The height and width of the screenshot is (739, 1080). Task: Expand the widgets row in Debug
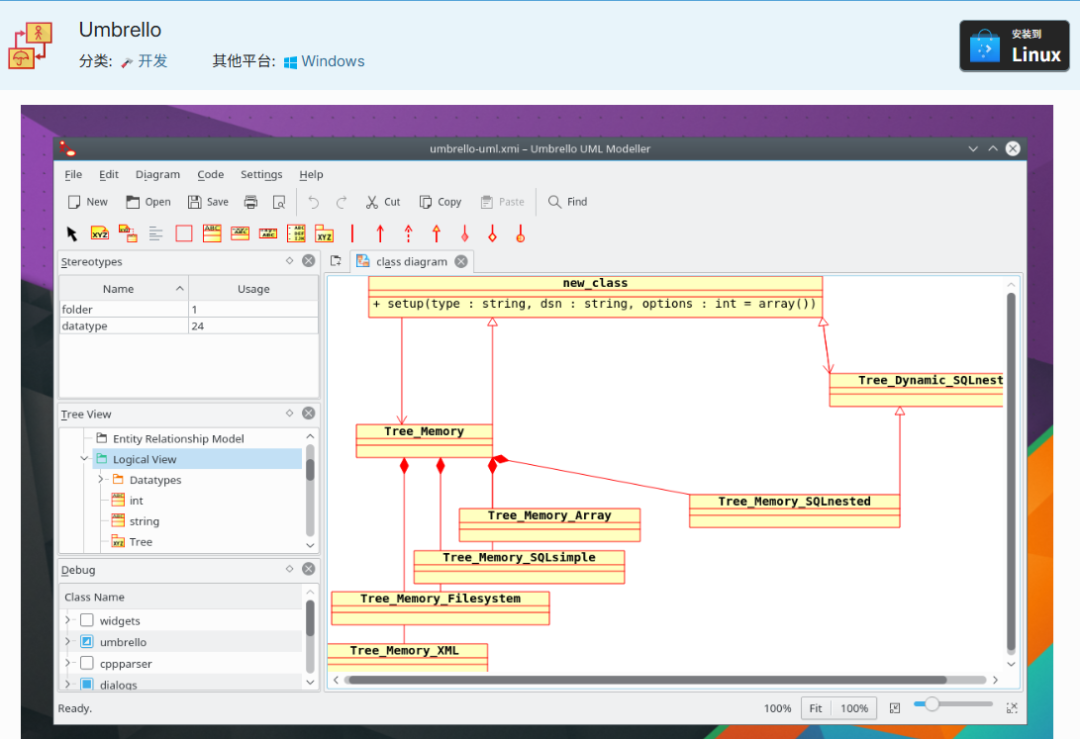(68, 621)
